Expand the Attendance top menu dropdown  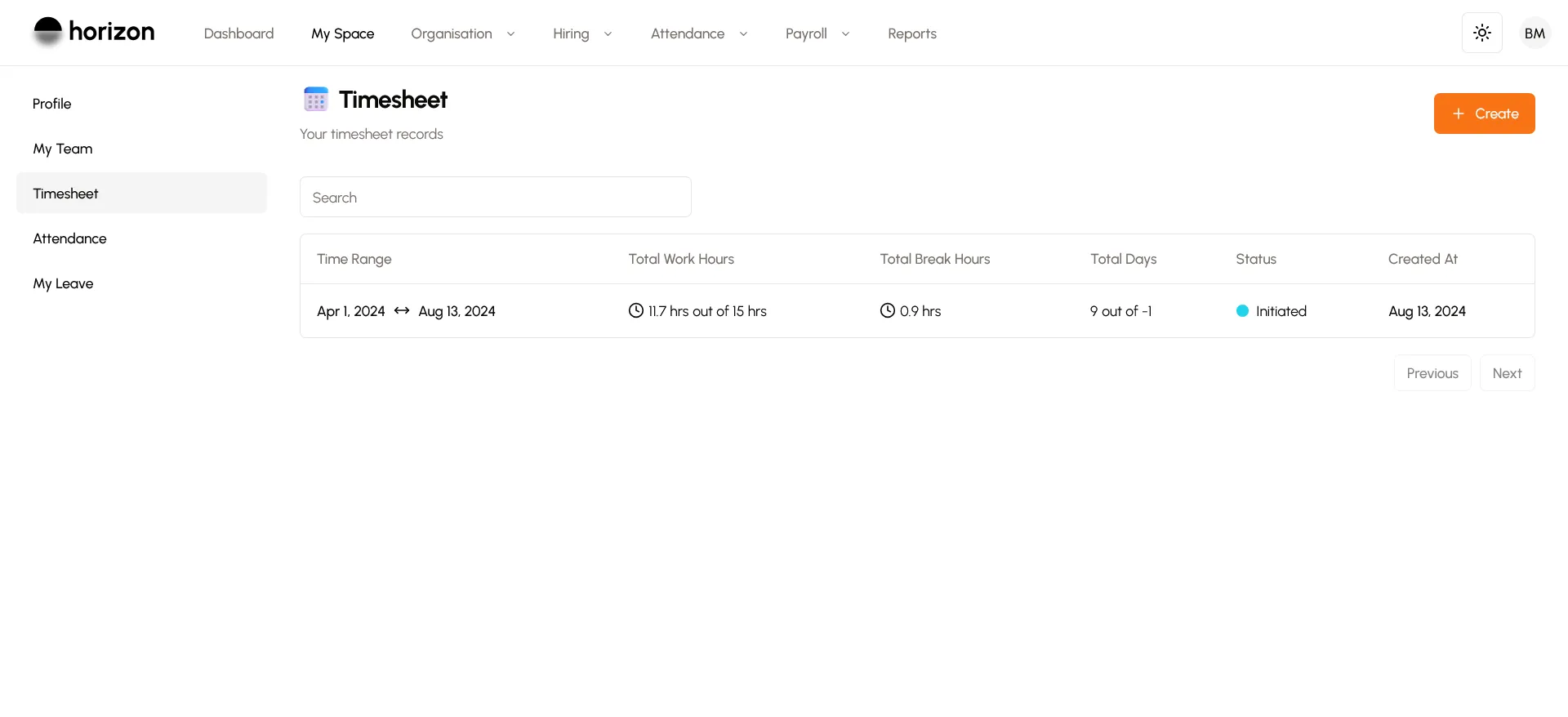pos(699,33)
